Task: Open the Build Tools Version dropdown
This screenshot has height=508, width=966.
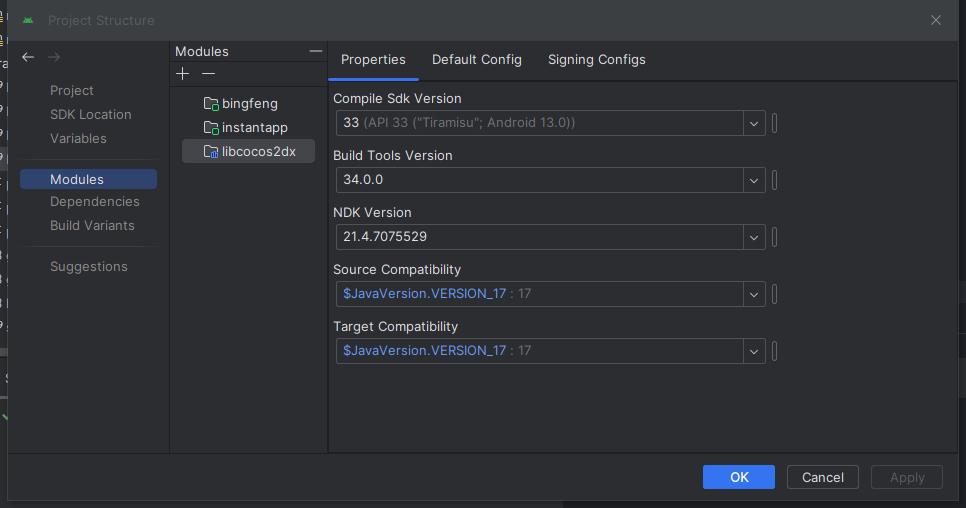Action: [x=754, y=180]
